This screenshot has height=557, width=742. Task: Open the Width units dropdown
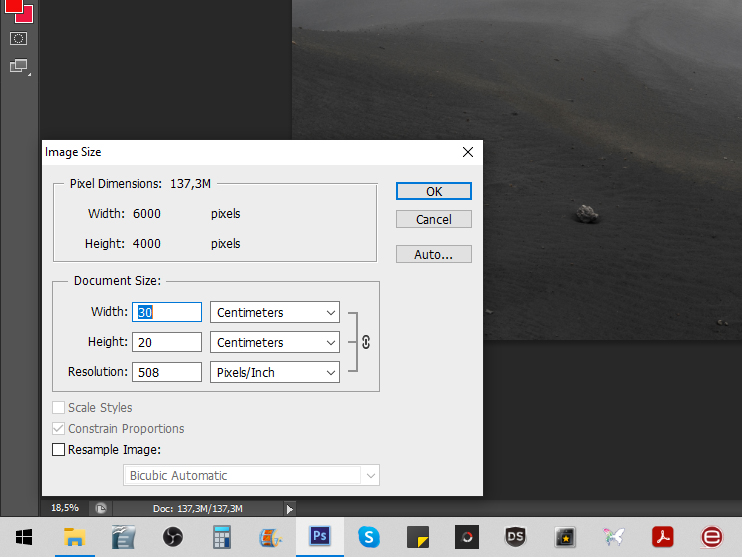275,313
